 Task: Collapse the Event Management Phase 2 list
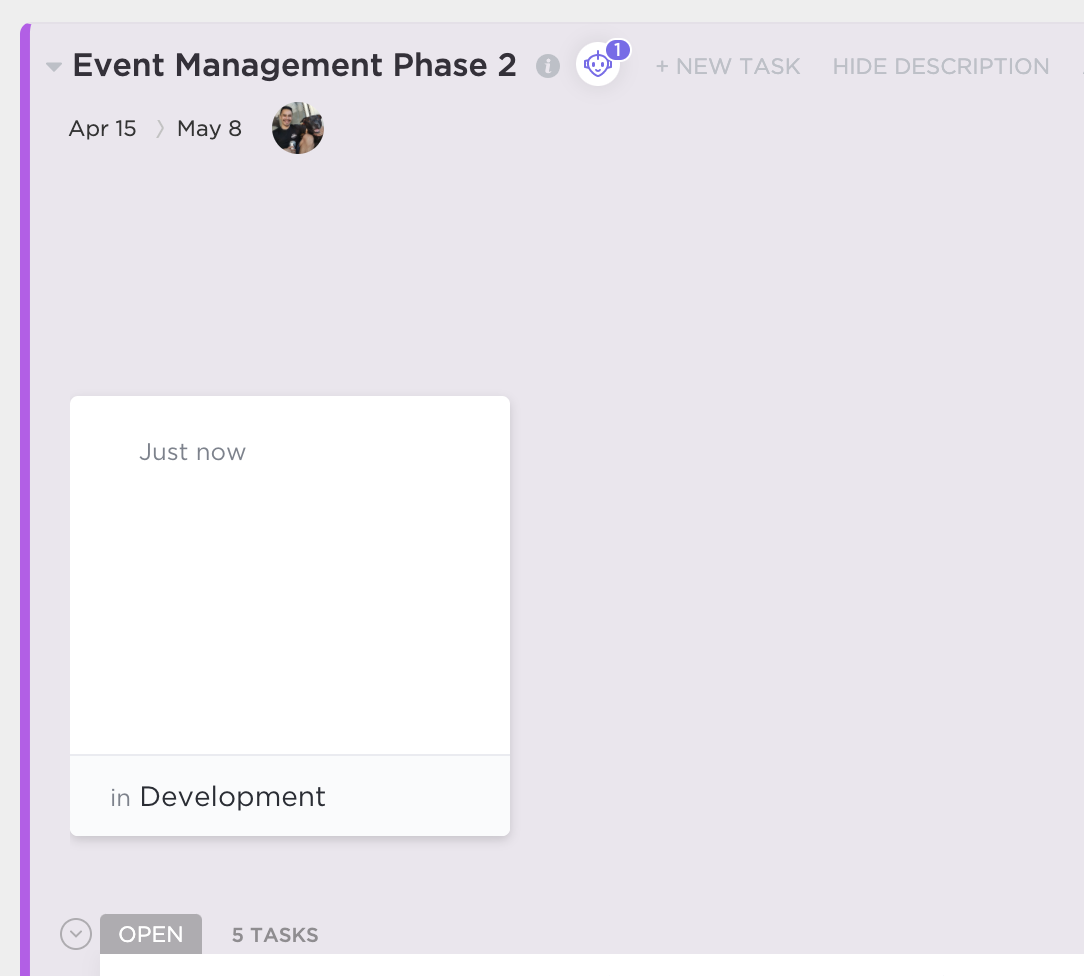point(54,67)
